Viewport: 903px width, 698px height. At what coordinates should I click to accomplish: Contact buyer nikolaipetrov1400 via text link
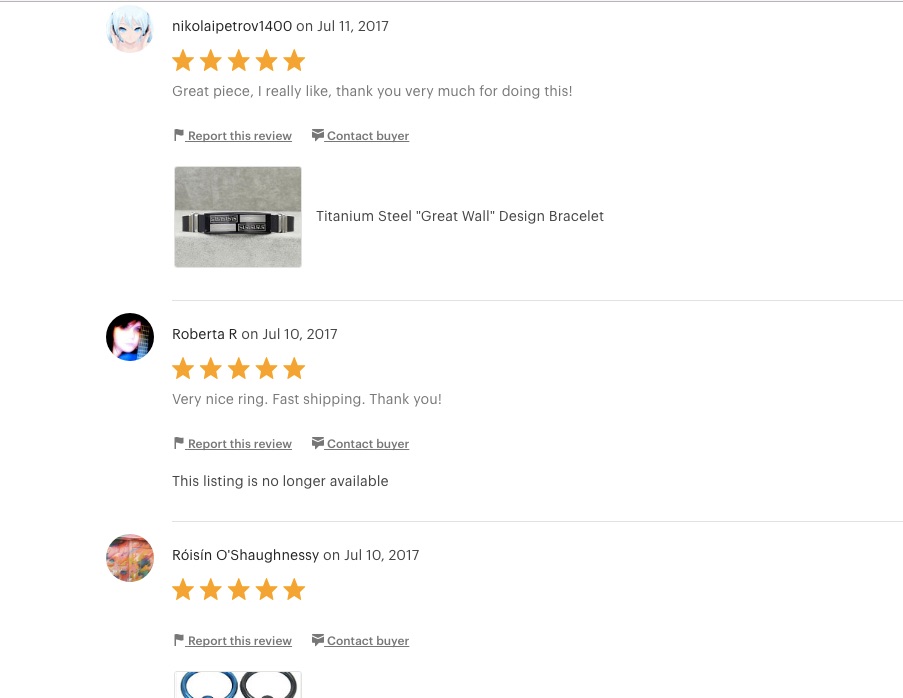click(368, 136)
